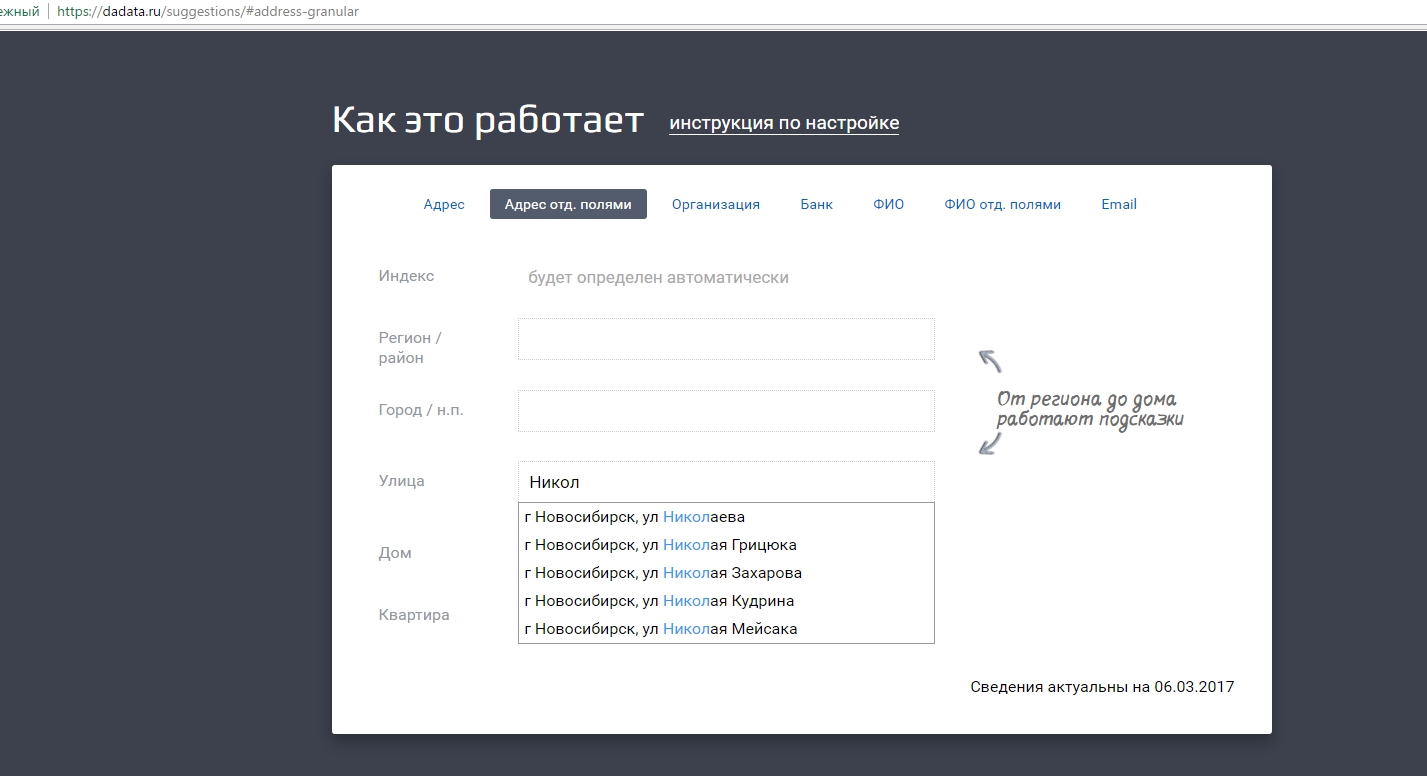Click the Индекс auto-detected placeholder text

tap(658, 278)
